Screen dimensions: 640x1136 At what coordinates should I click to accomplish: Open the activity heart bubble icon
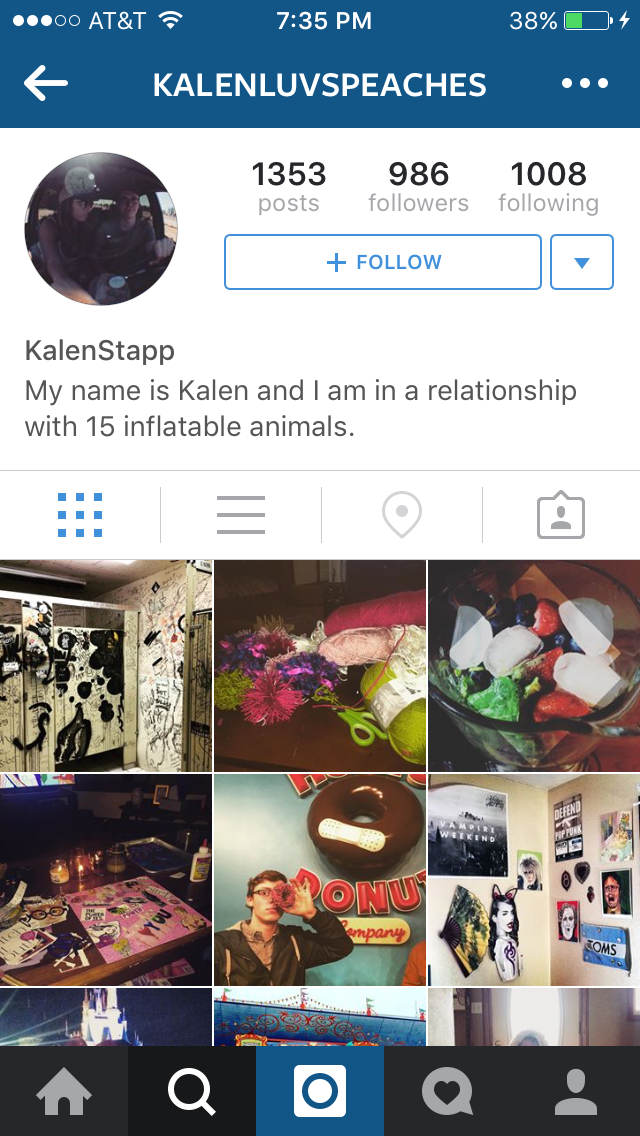tap(447, 1092)
